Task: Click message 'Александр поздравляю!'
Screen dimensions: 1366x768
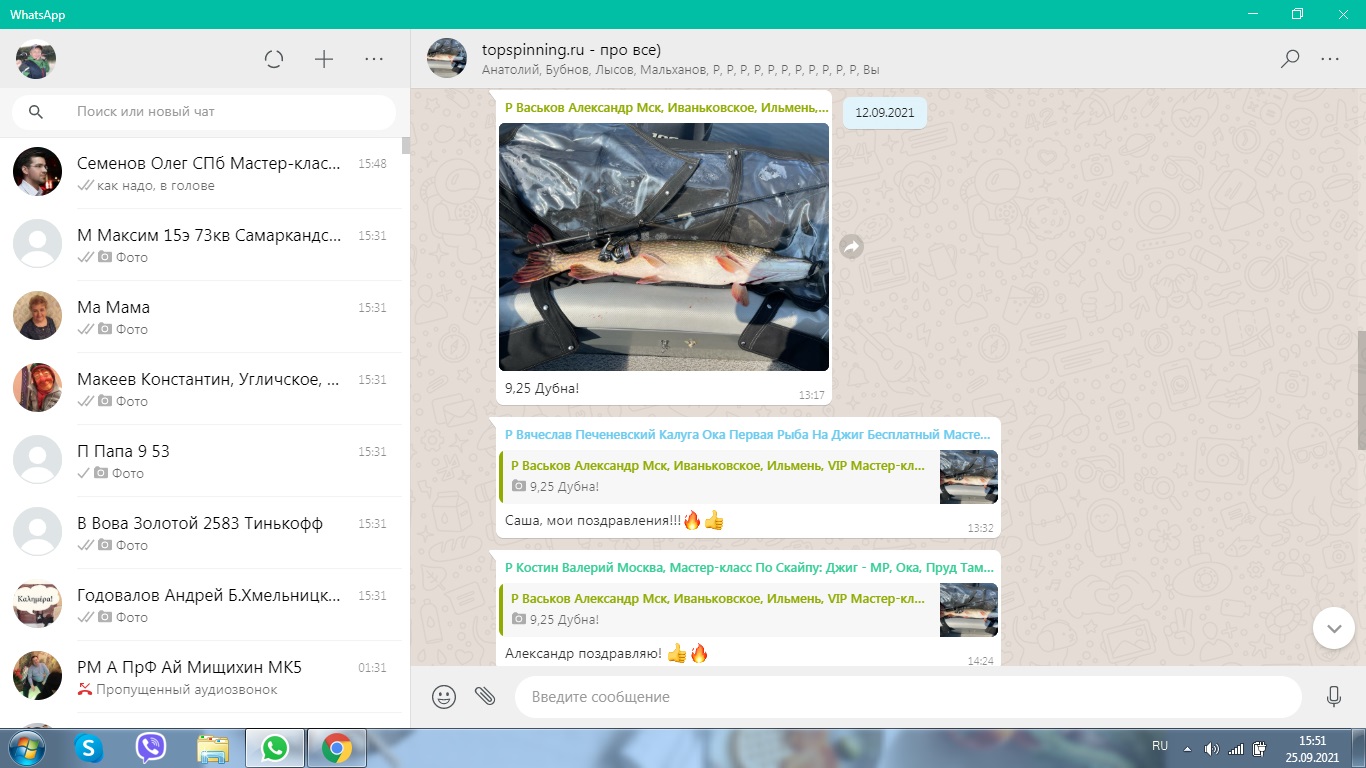Action: (x=583, y=653)
